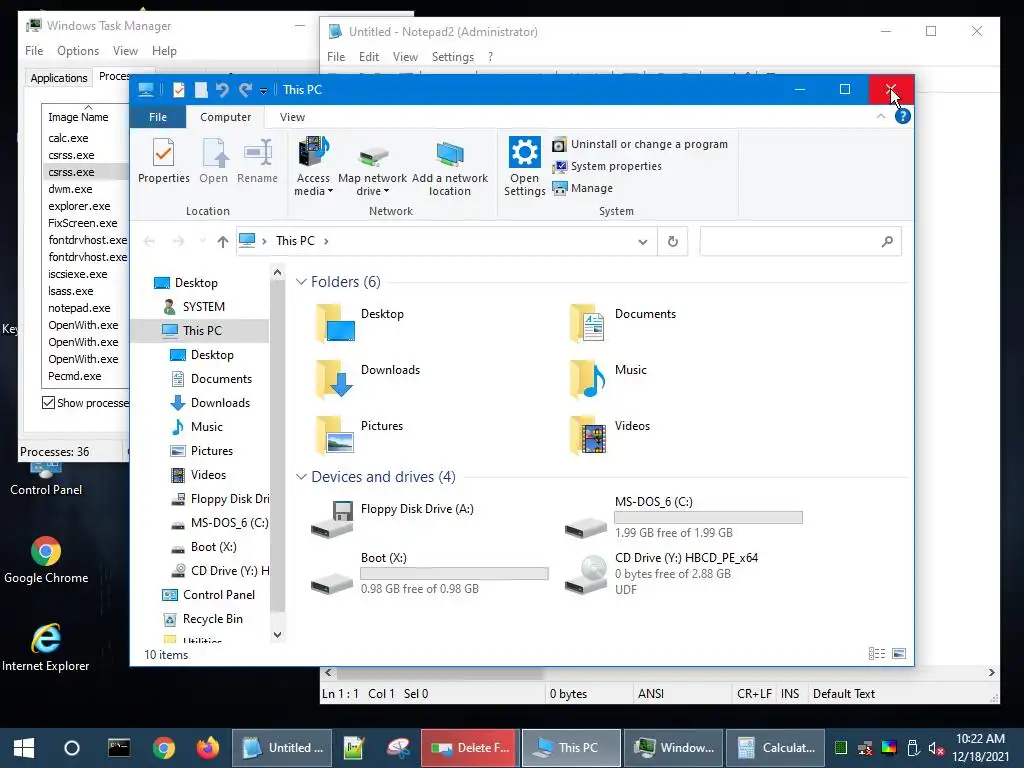Open Task Manager's View menu
The image size is (1024, 768).
(125, 51)
